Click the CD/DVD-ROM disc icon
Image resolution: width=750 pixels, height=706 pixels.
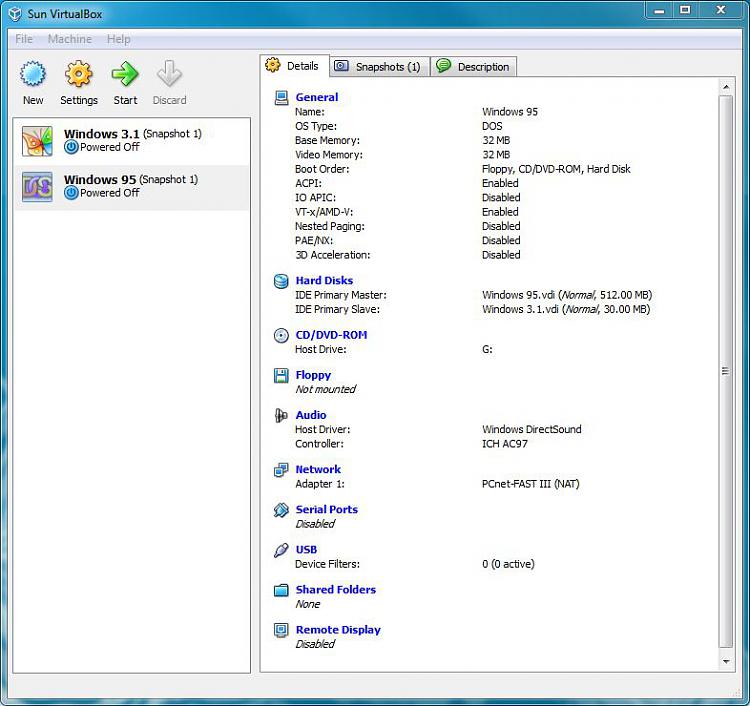[281, 335]
